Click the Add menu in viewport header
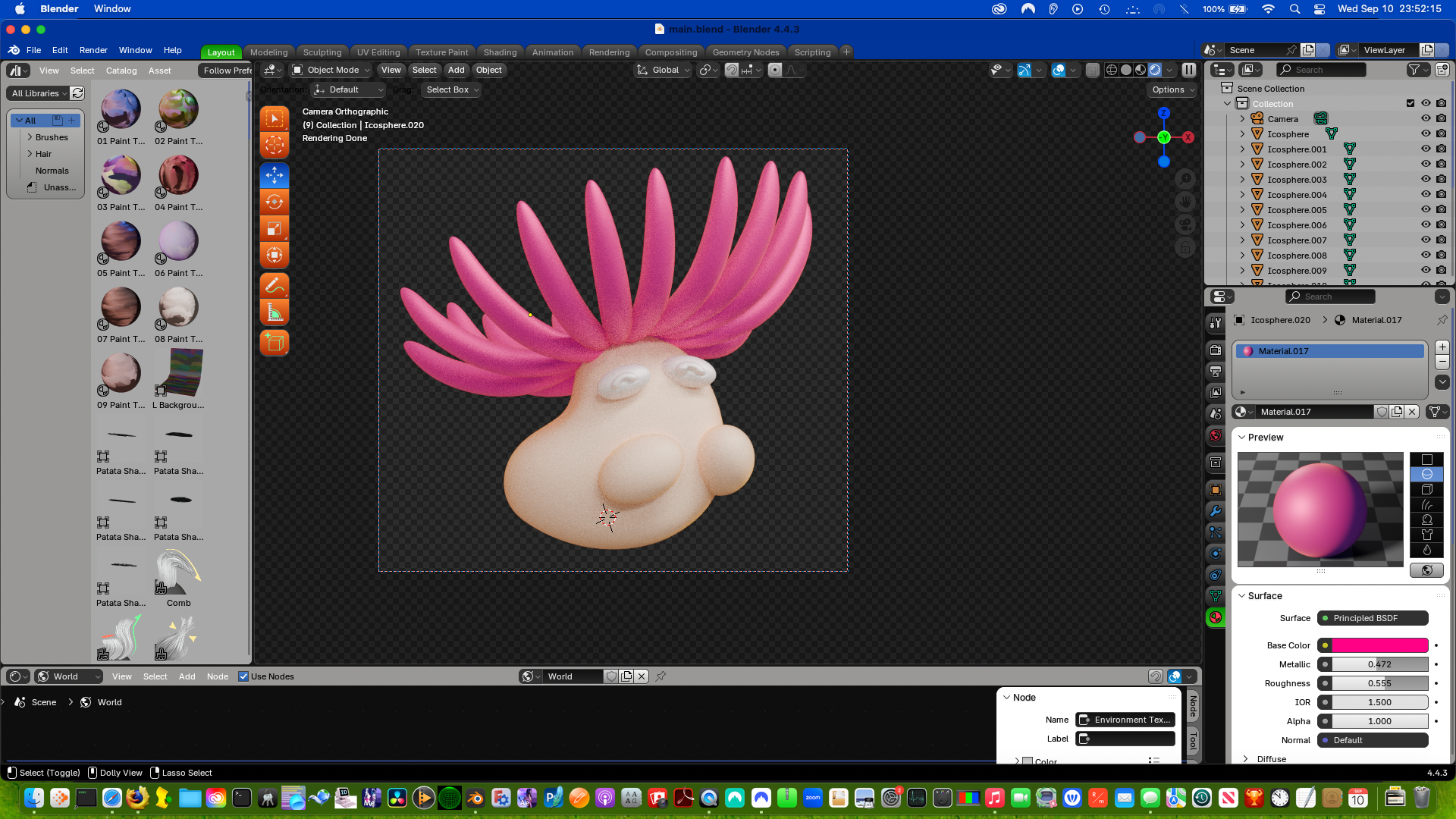Image resolution: width=1456 pixels, height=819 pixels. (x=456, y=70)
